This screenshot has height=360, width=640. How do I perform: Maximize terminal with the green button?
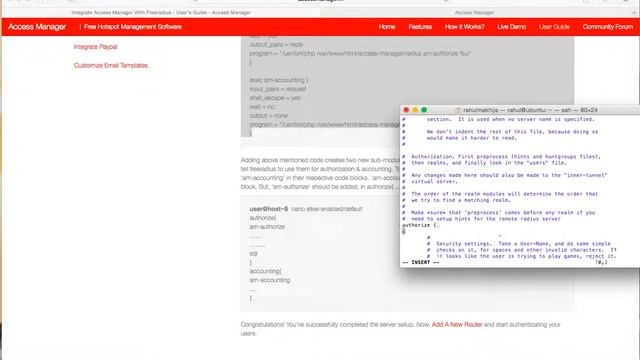(424, 110)
